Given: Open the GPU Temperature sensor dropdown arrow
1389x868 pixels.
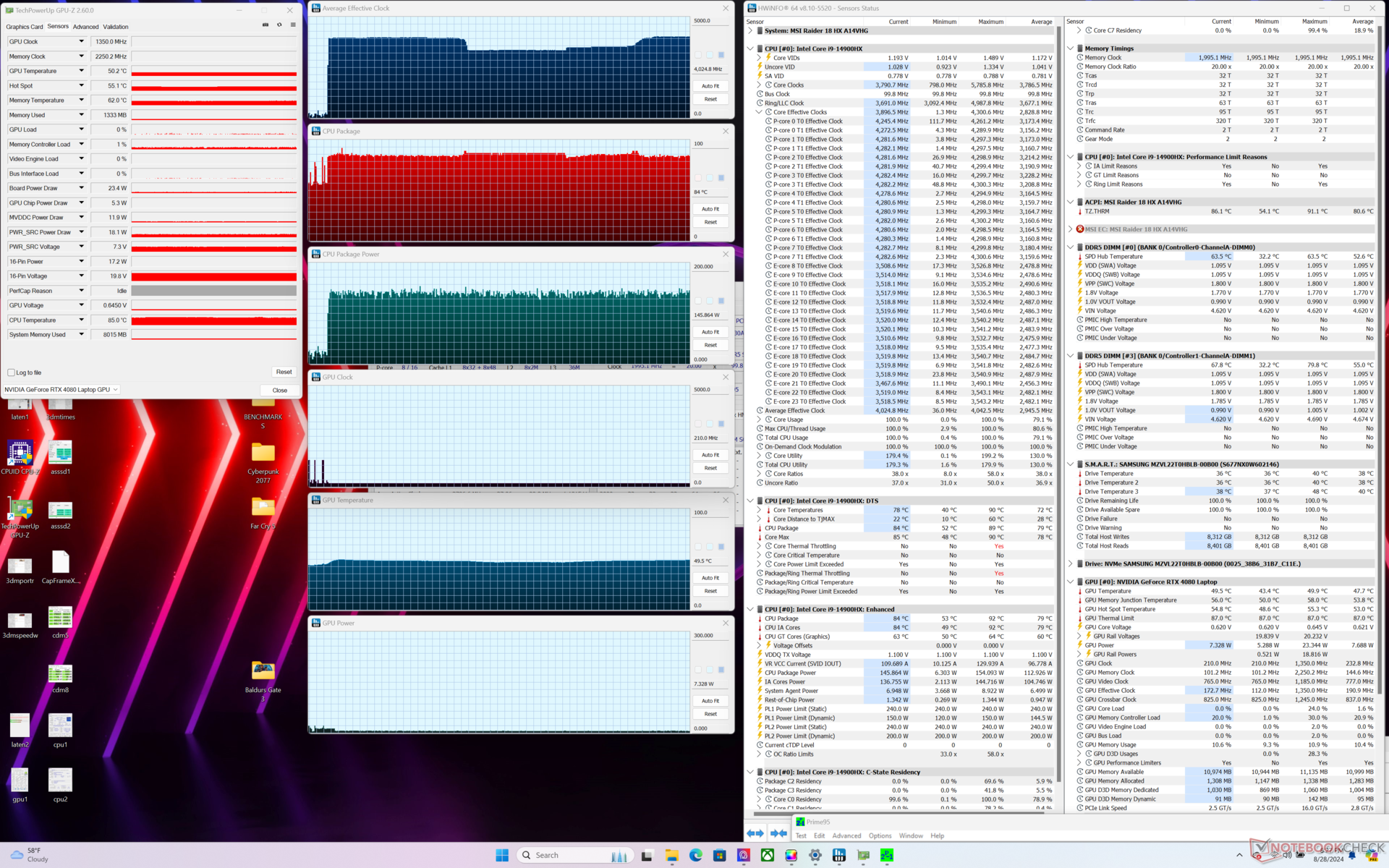Looking at the screenshot, I should pos(82,71).
